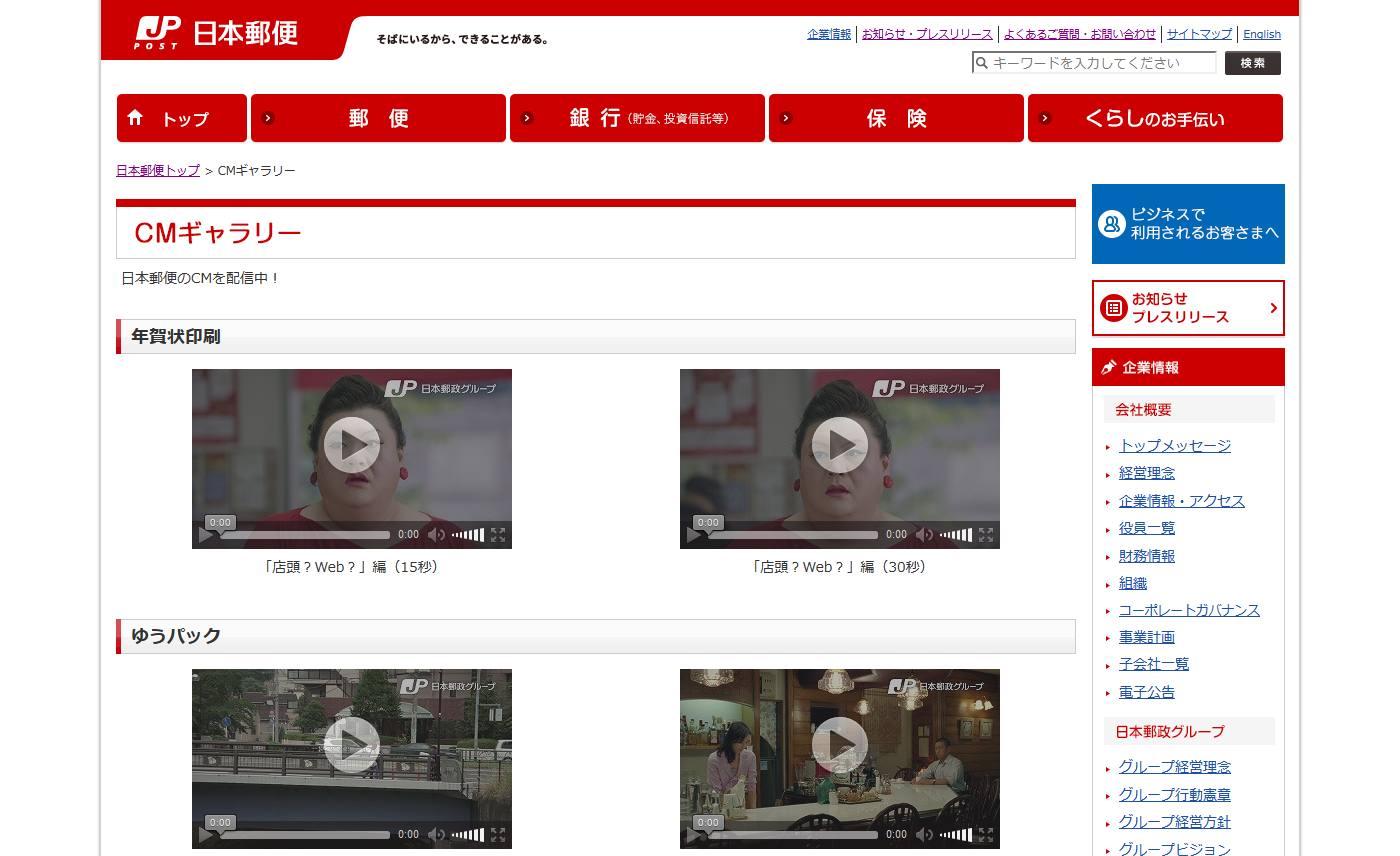Screen dimensions: 1400x856
Task: Focus the keyword search input field
Action: coord(1094,63)
